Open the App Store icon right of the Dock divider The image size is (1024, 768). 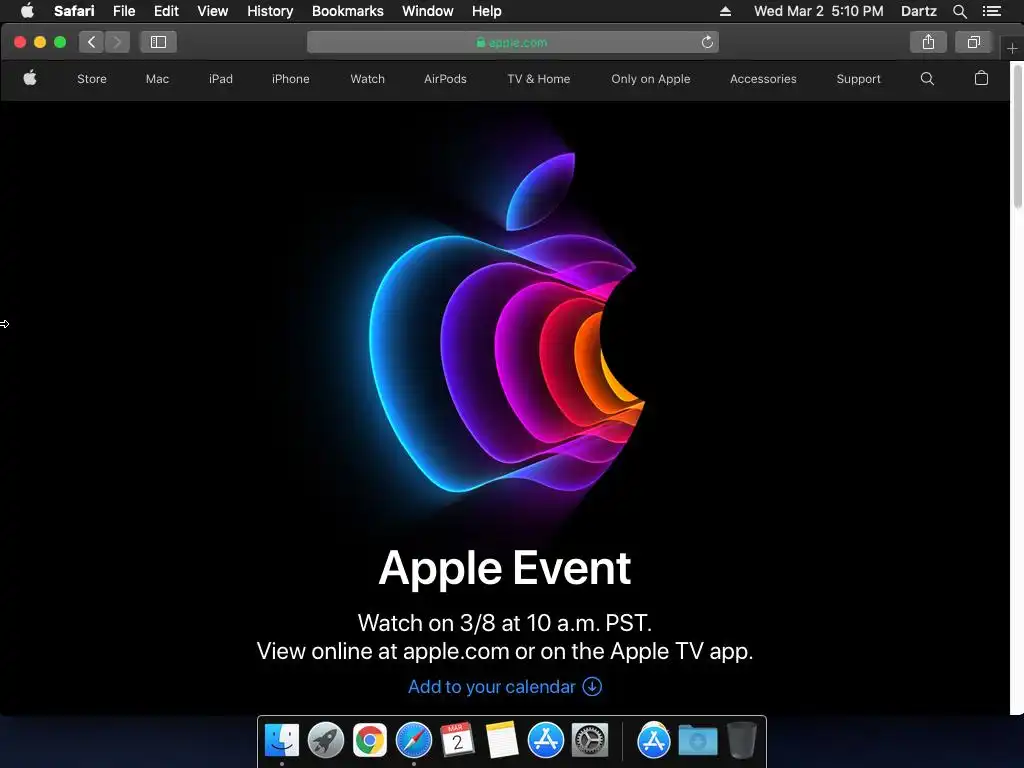654,741
